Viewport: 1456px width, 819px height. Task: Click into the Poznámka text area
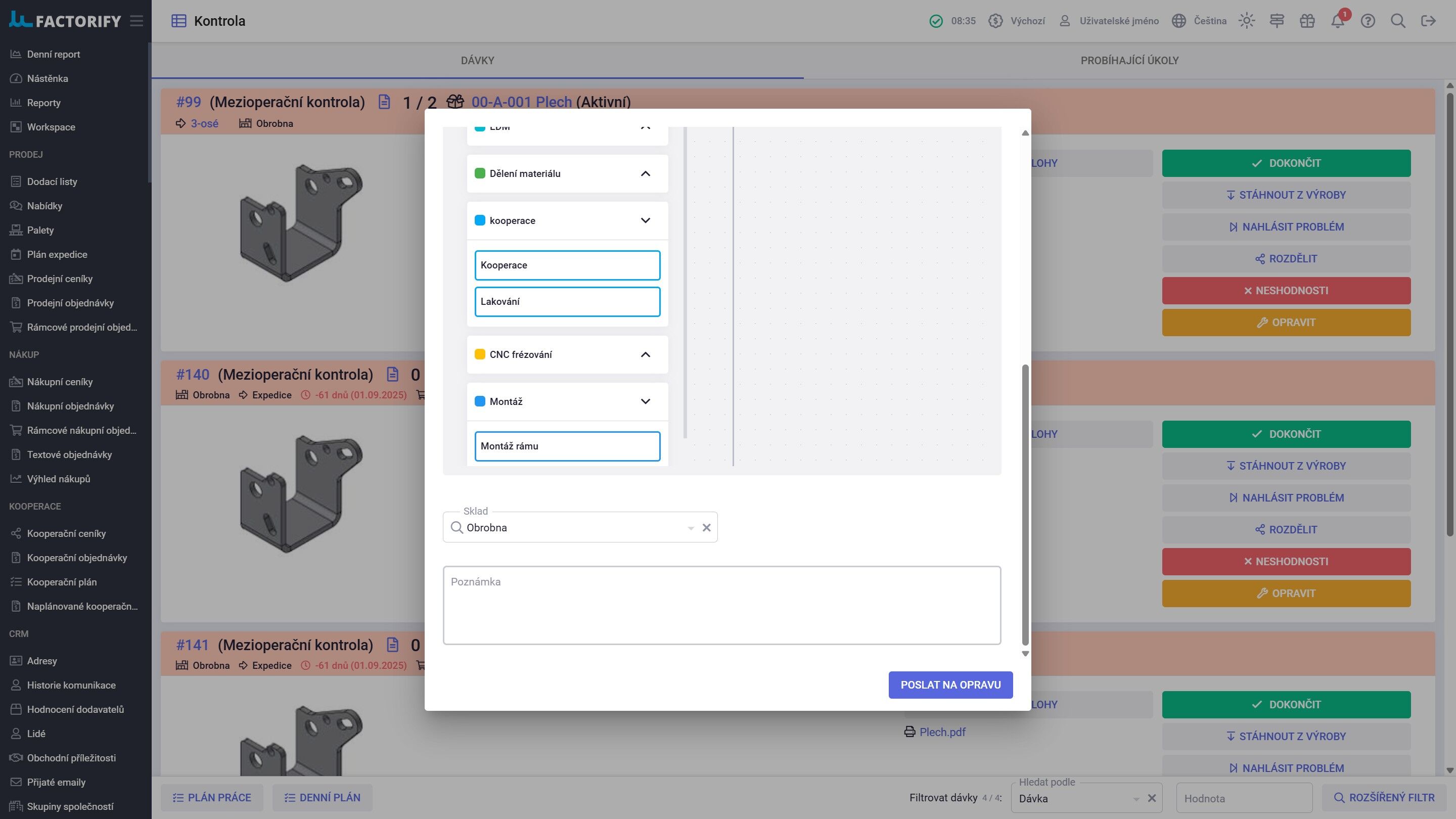[x=722, y=605]
